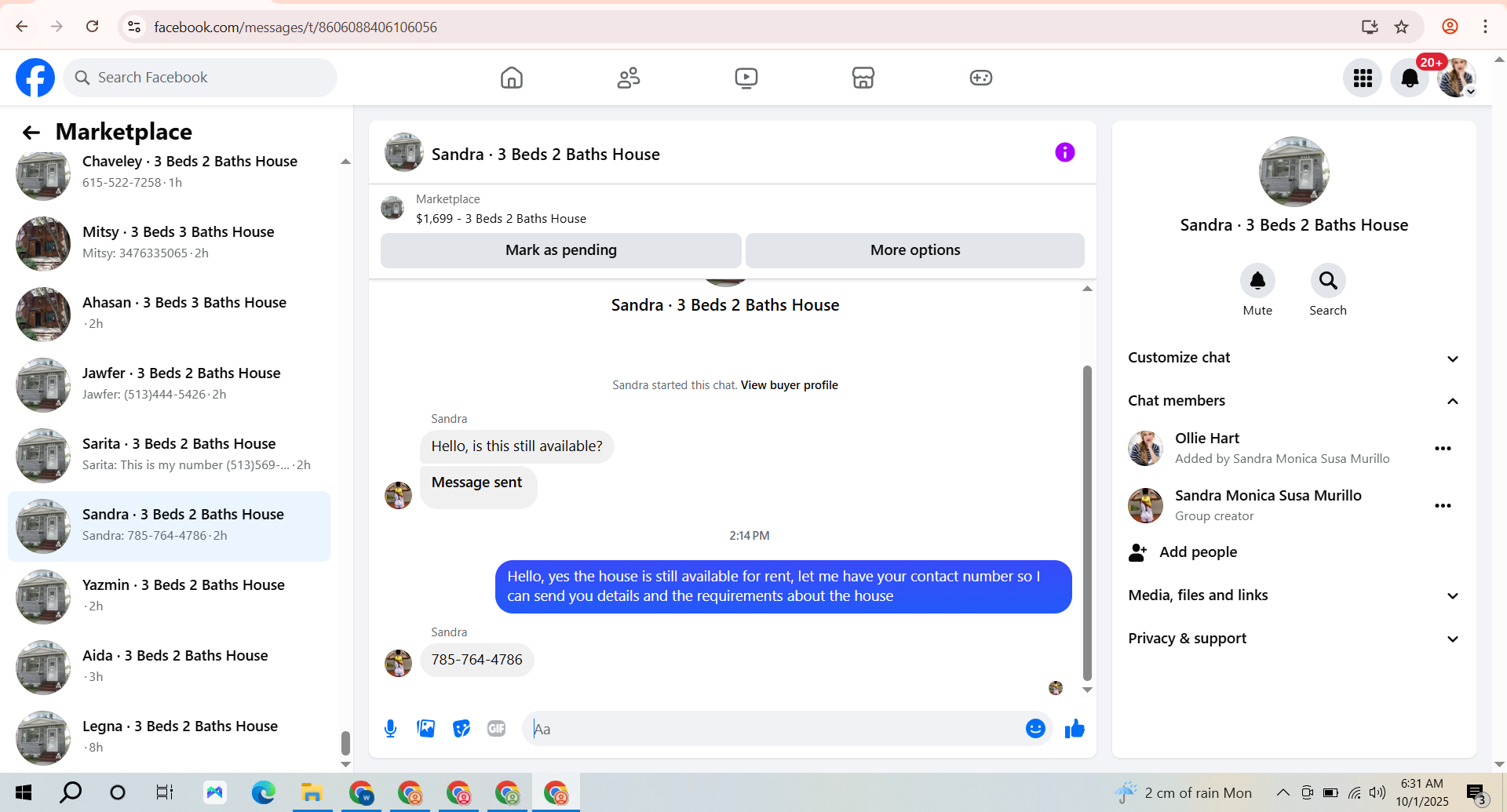This screenshot has width=1507, height=812.
Task: Choose a sticker with the sticker icon
Action: [x=462, y=729]
